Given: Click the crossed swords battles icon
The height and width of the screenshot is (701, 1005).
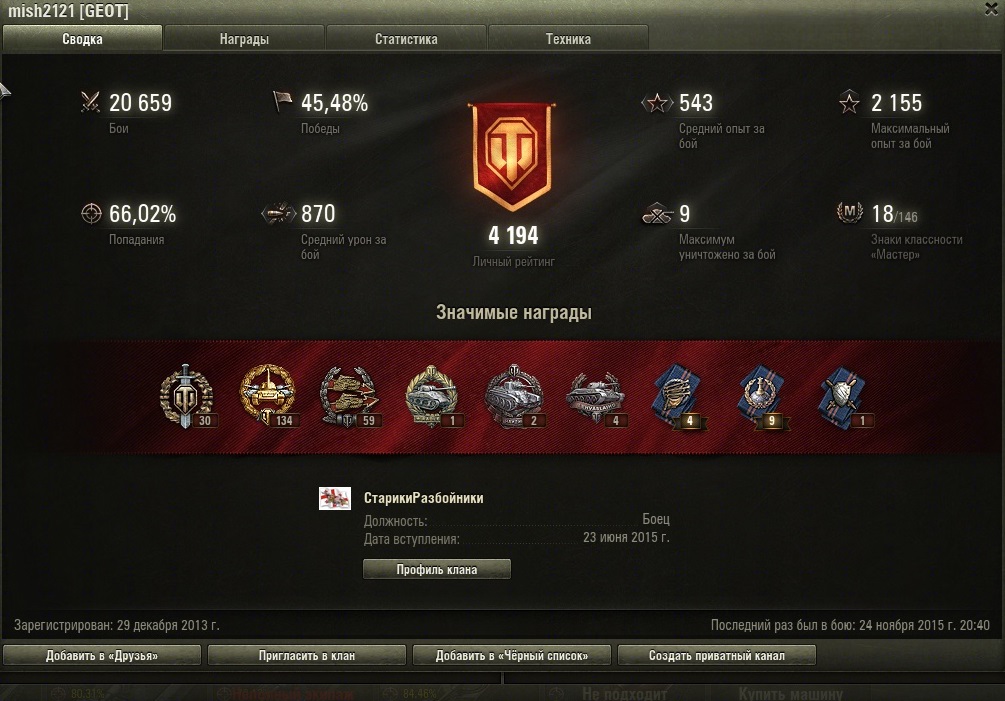Looking at the screenshot, I should 90,102.
